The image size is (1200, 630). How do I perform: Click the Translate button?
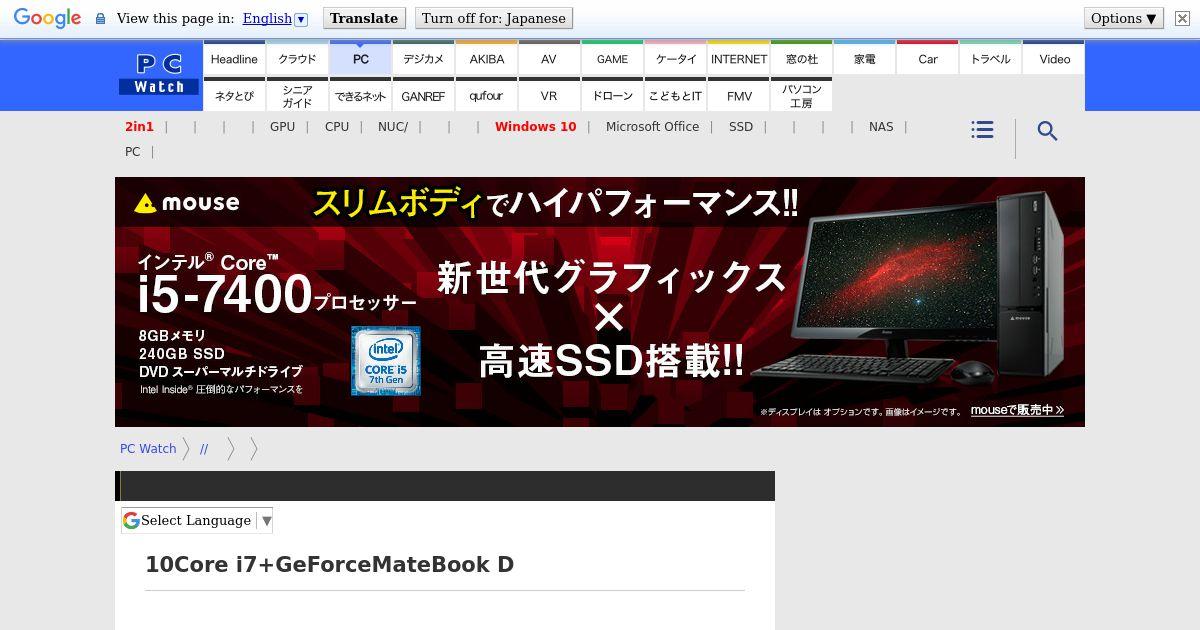tap(364, 18)
